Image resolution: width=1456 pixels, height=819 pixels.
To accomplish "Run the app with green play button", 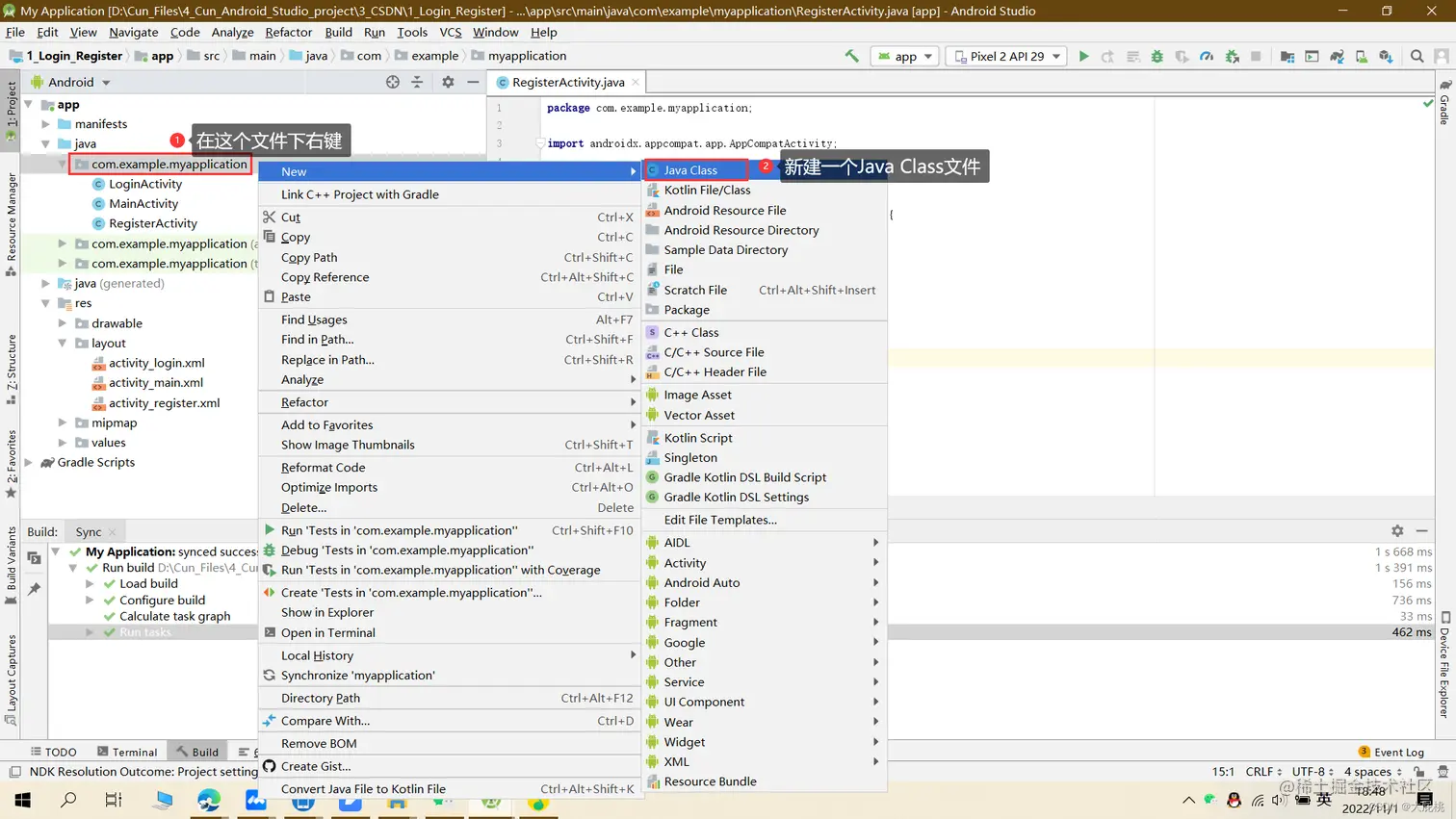I will pyautogui.click(x=1083, y=56).
